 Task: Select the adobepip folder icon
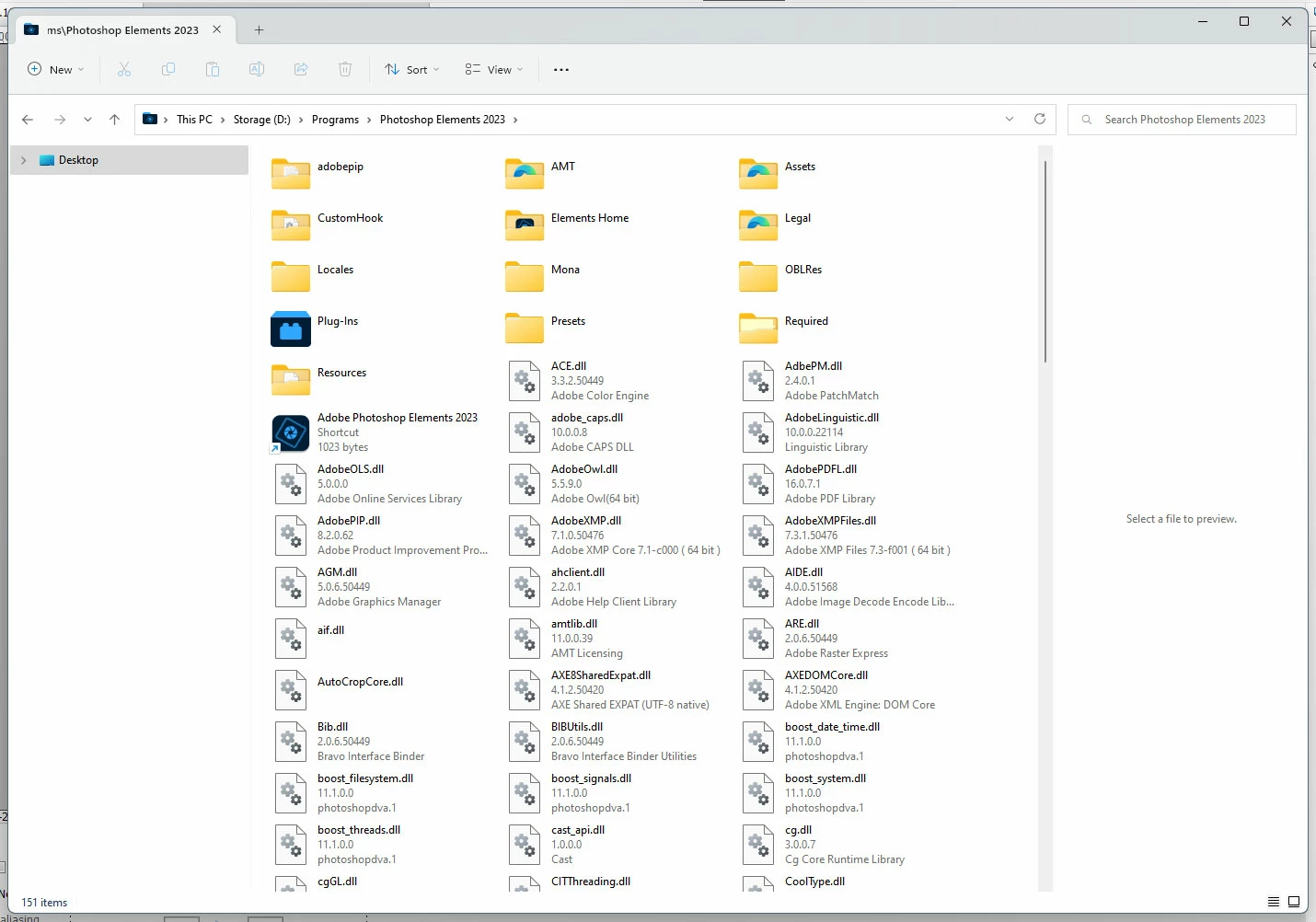tap(291, 174)
